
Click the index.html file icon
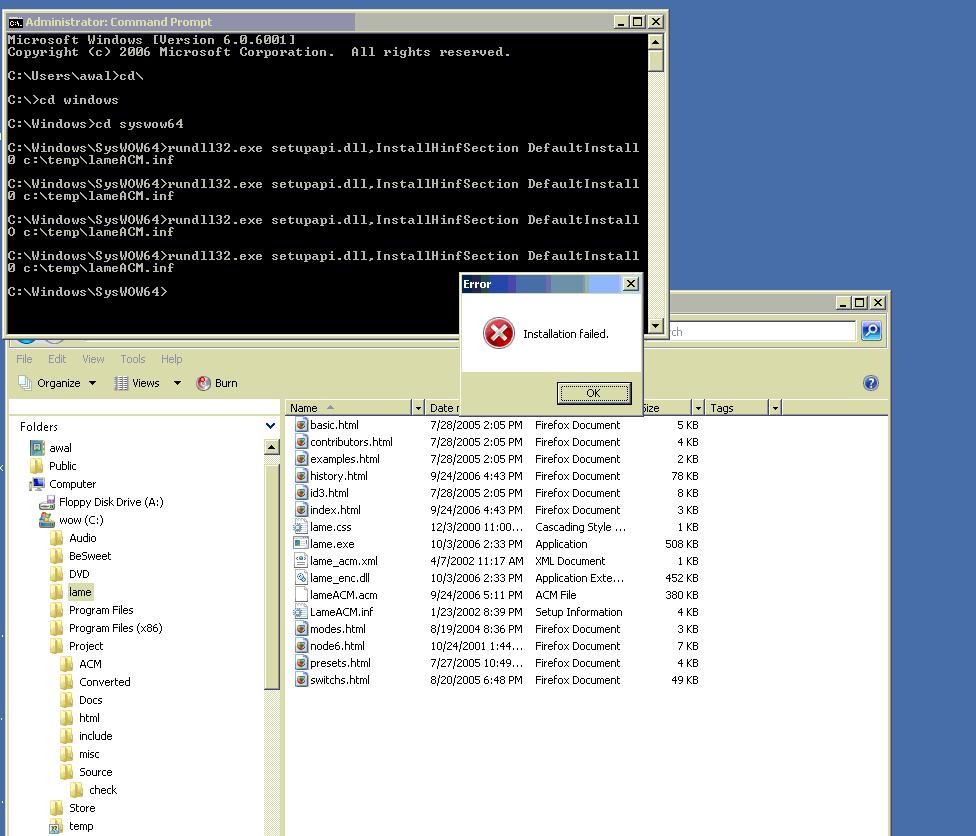(x=301, y=510)
